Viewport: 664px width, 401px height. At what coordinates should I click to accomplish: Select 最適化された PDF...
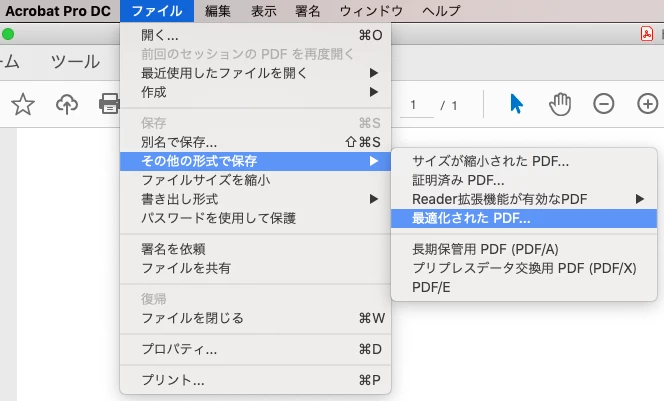tap(524, 218)
